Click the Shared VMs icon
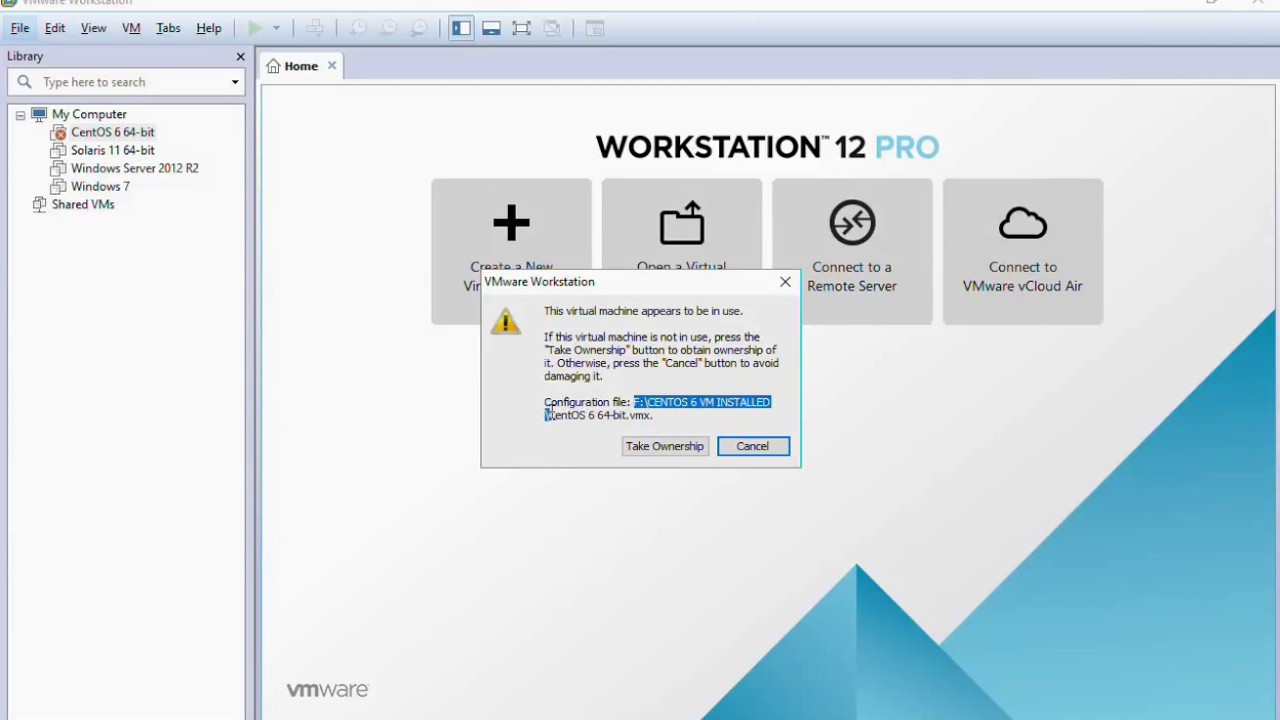 pos(39,204)
